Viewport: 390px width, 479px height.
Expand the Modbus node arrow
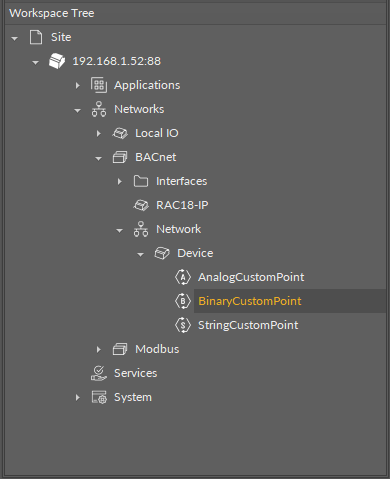point(99,349)
